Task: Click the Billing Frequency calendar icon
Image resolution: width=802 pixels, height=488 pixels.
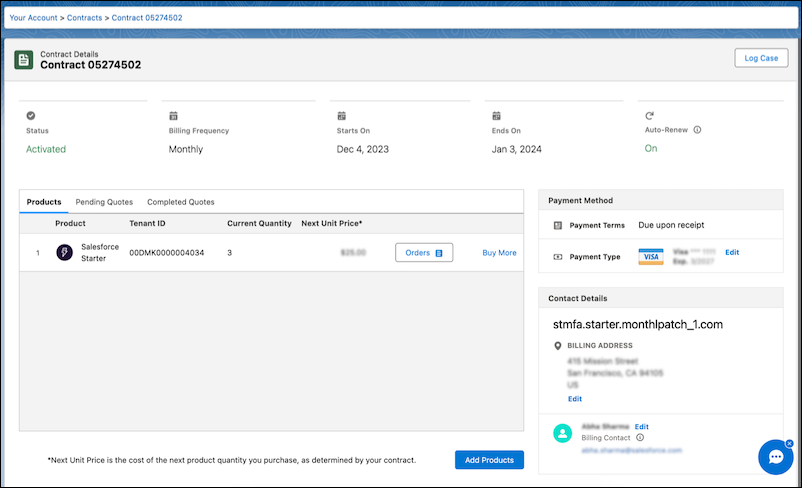Action: pos(173,116)
